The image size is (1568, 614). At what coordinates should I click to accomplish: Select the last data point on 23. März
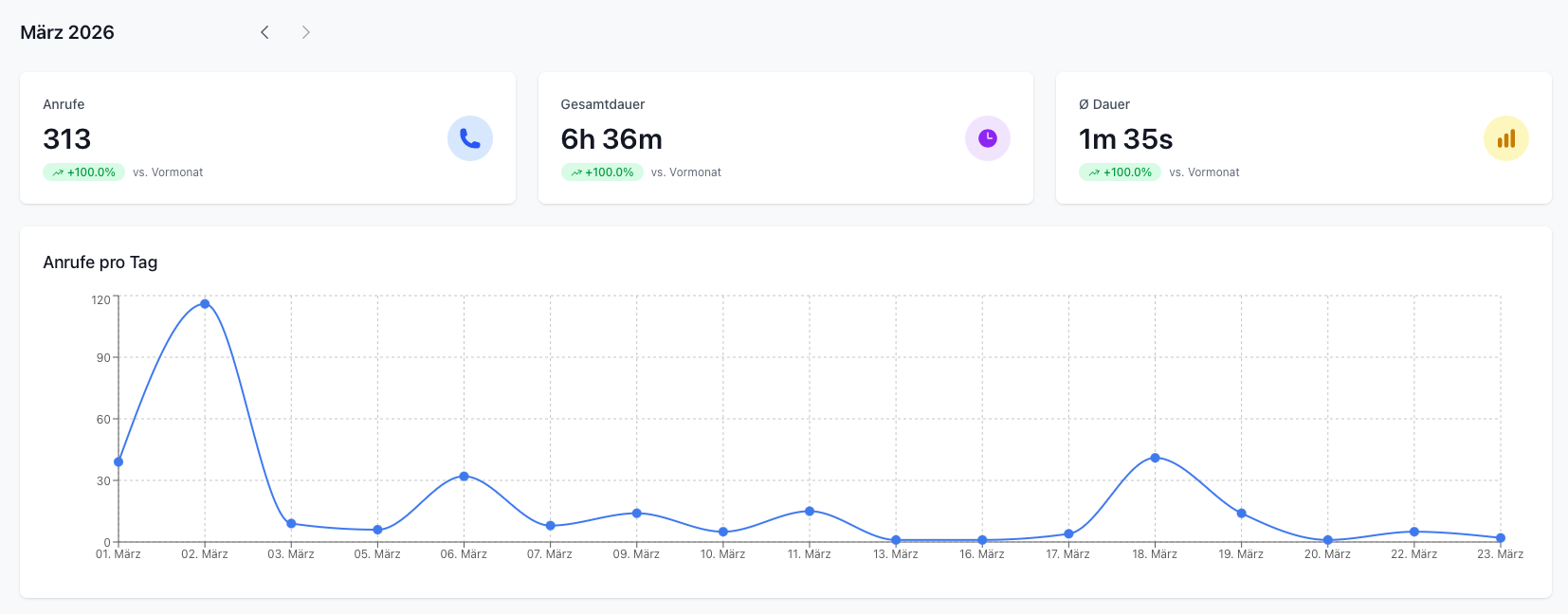(x=1500, y=538)
